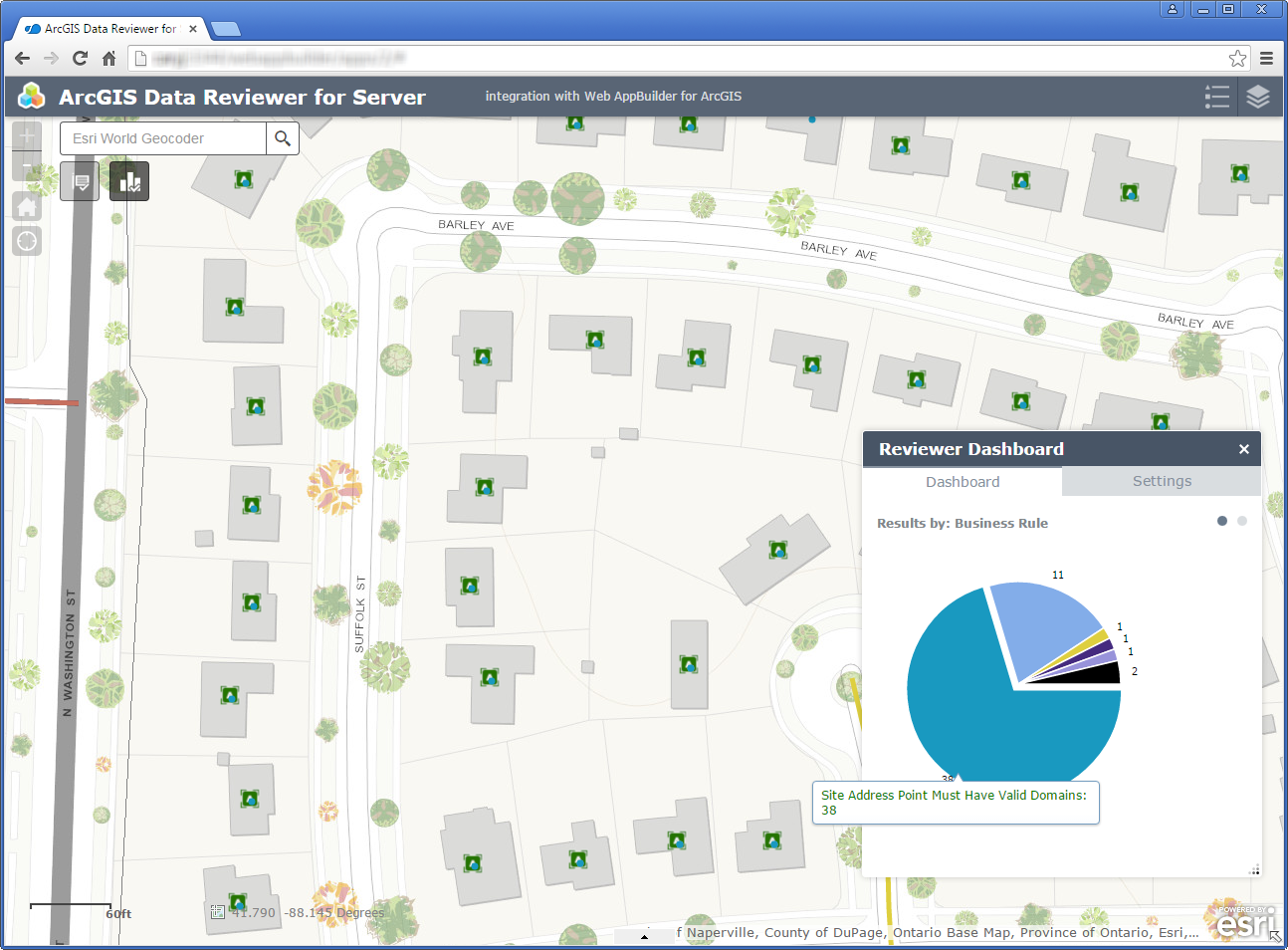Click the SUFFOLK ST street label
Viewport: 1288px width, 950px height.
click(360, 613)
